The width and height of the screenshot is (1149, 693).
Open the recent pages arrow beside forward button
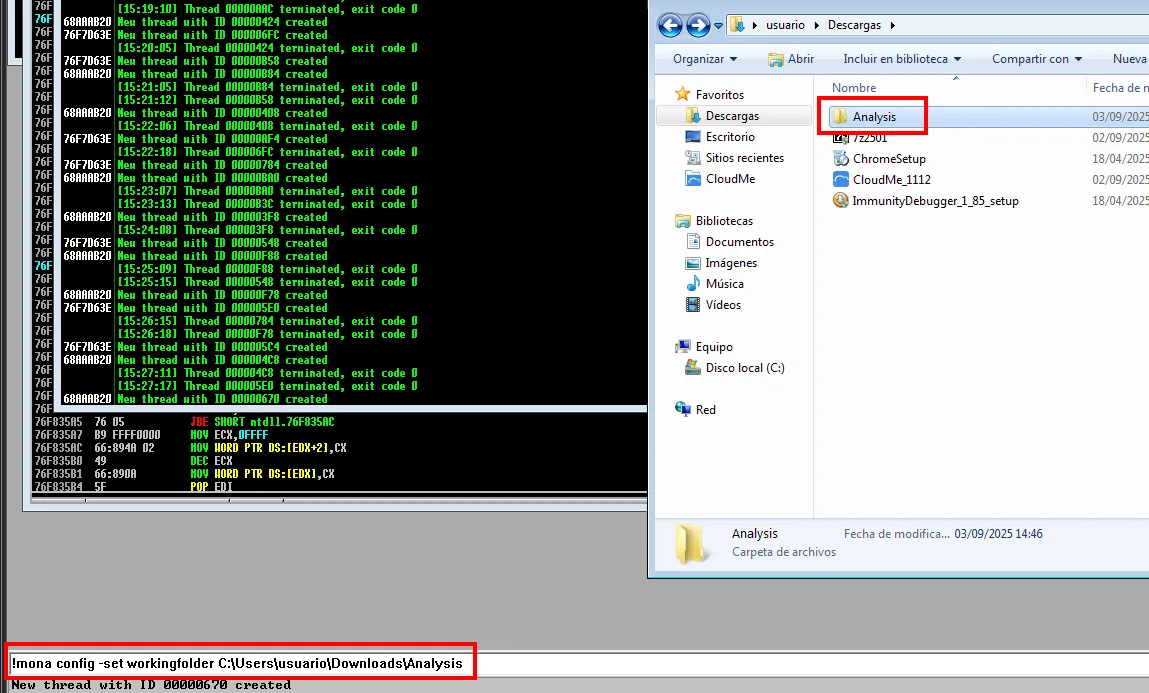click(718, 26)
